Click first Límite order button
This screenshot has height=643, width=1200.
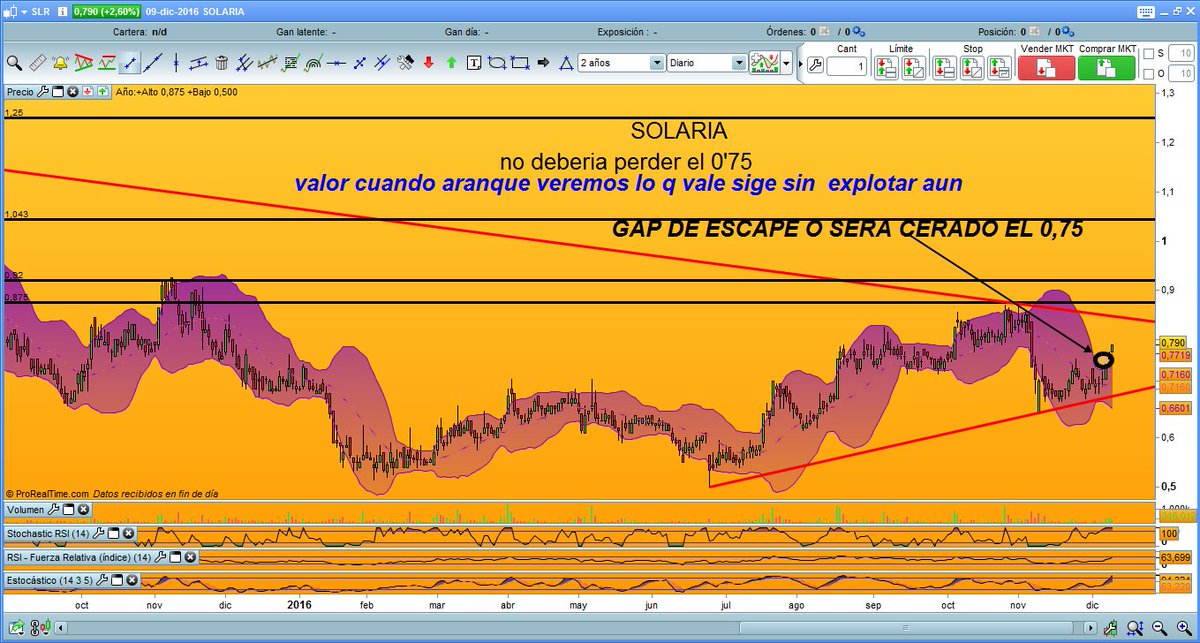coord(886,67)
